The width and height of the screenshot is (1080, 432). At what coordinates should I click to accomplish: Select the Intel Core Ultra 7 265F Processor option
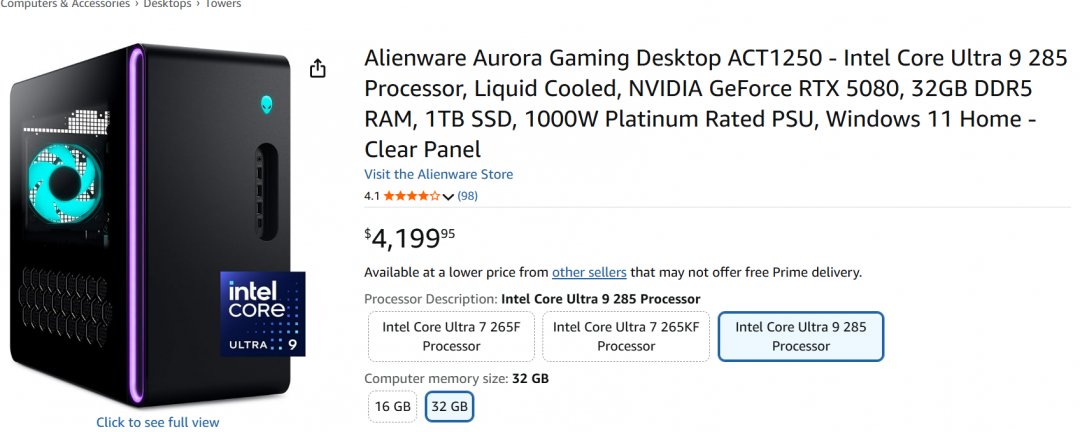click(452, 336)
